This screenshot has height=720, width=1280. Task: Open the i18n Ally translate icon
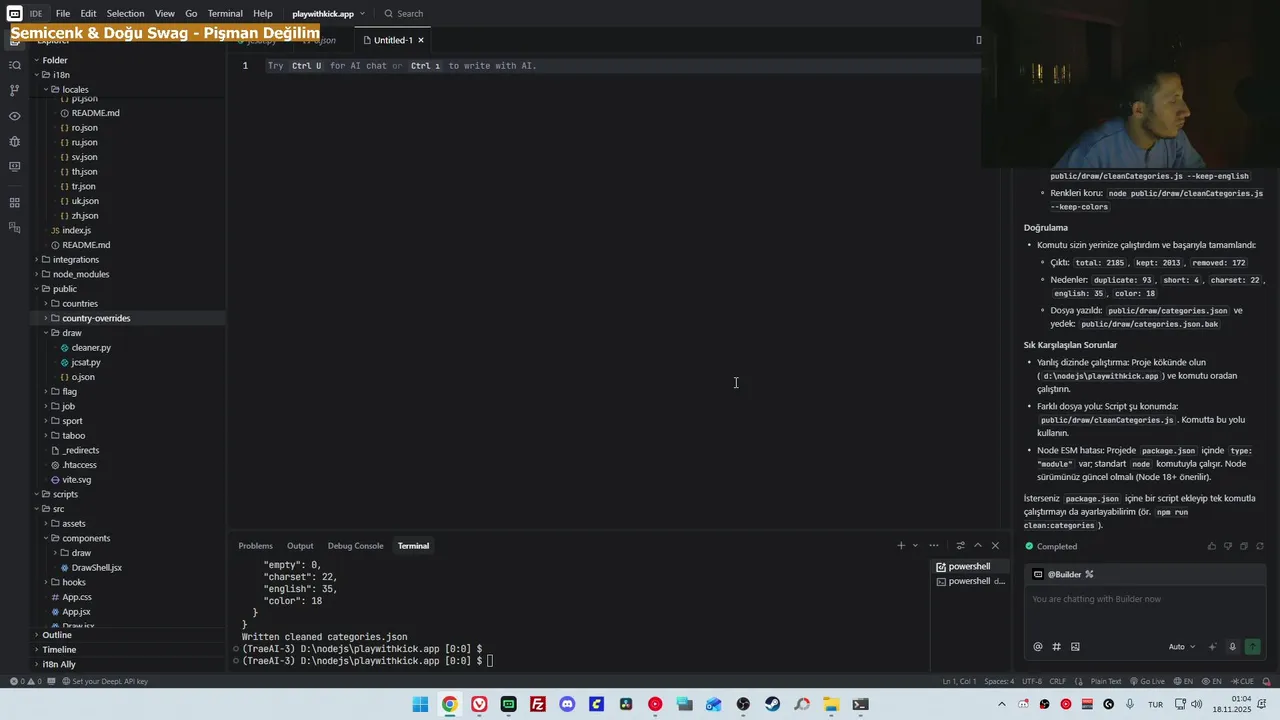tap(14, 228)
